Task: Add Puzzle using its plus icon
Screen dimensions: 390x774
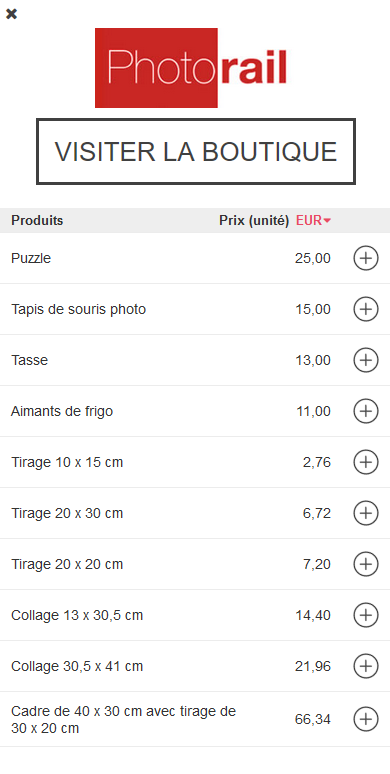Action: click(x=366, y=258)
